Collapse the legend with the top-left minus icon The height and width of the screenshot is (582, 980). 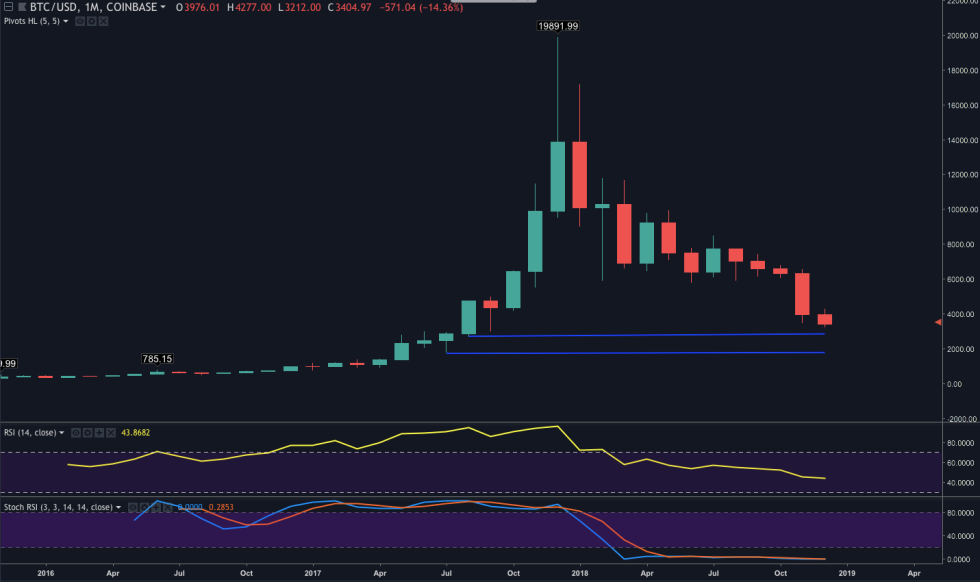[7, 8]
